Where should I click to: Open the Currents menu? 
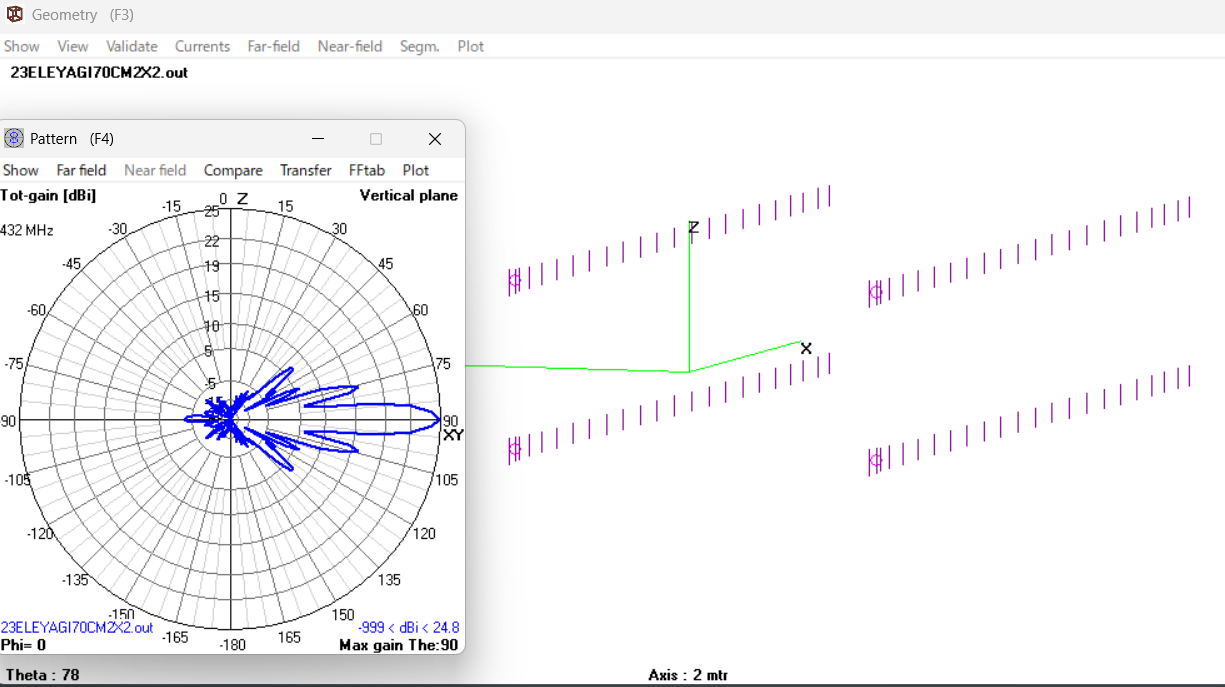(202, 46)
